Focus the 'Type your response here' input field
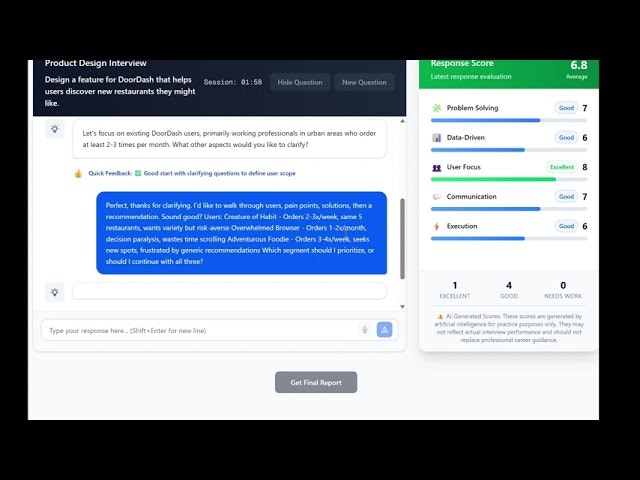Viewport: 640px width, 480px height. [220, 330]
